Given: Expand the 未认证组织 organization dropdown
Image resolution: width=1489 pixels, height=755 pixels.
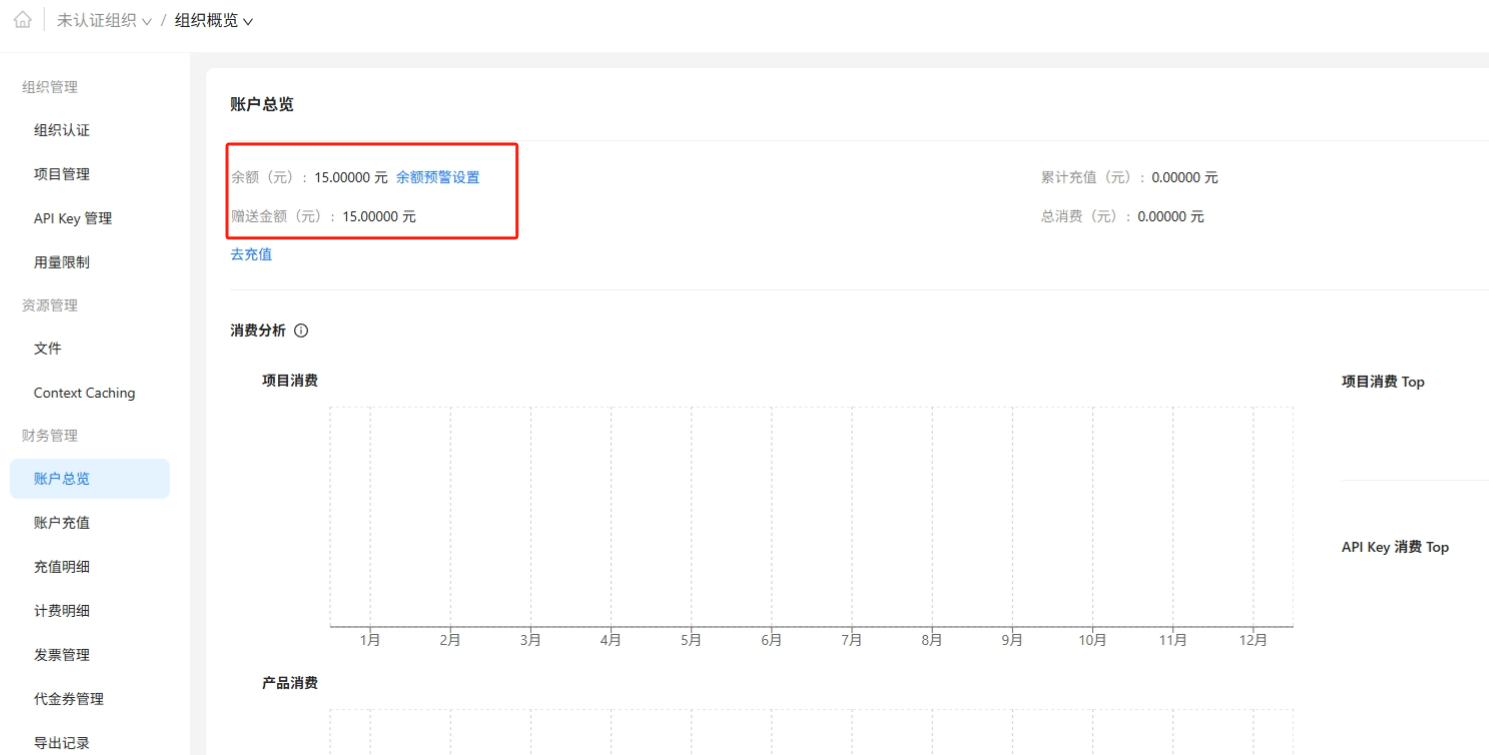Looking at the screenshot, I should [x=104, y=21].
